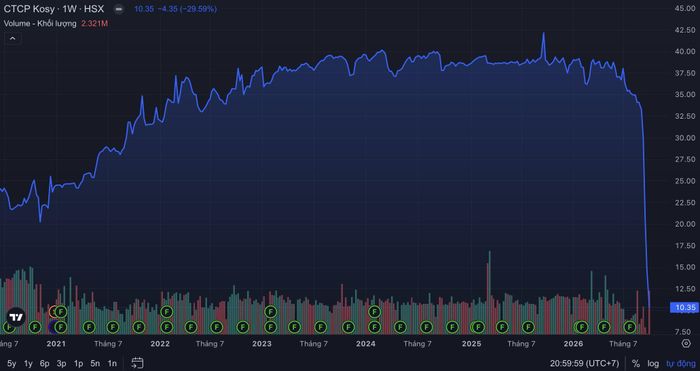Click the price line peak near 42.50

tap(543, 34)
